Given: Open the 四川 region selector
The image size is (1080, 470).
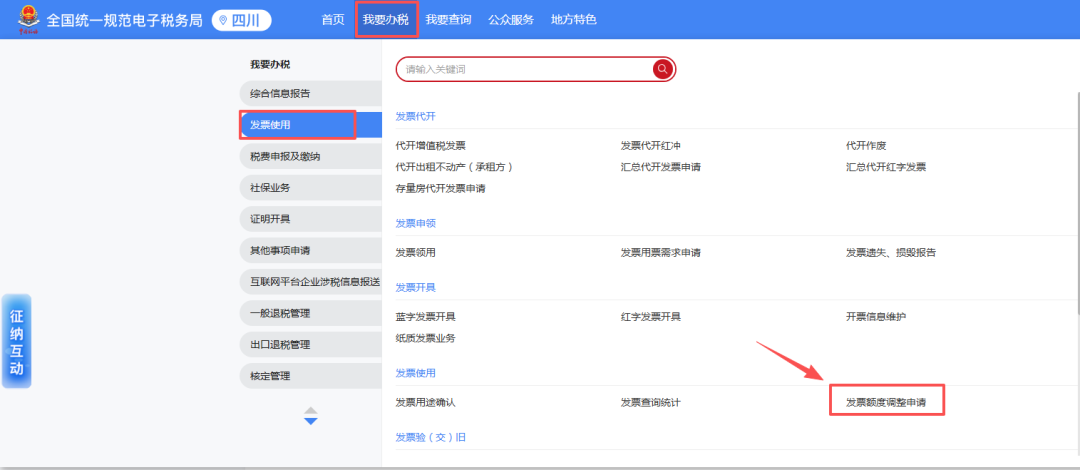Looking at the screenshot, I should (242, 20).
